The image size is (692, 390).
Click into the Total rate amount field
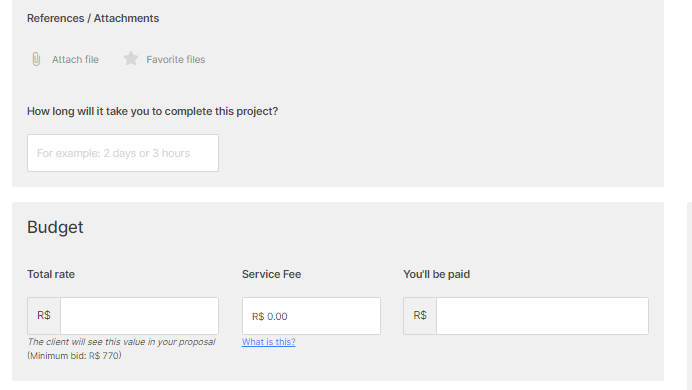click(x=139, y=316)
